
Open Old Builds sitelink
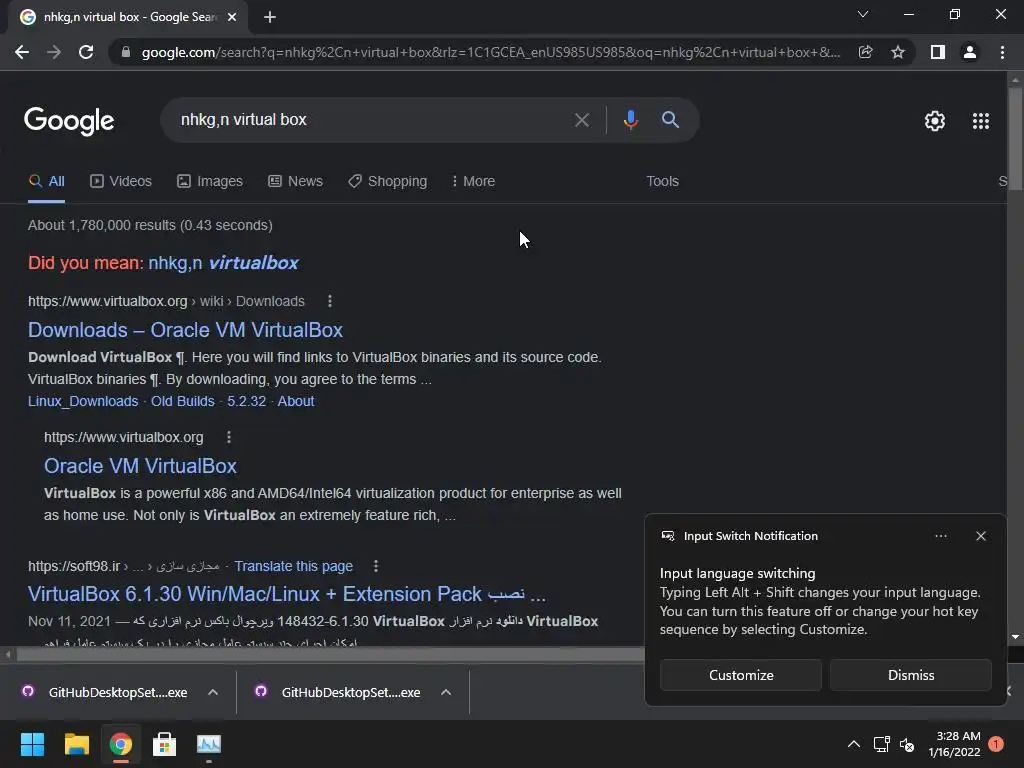[x=183, y=401]
